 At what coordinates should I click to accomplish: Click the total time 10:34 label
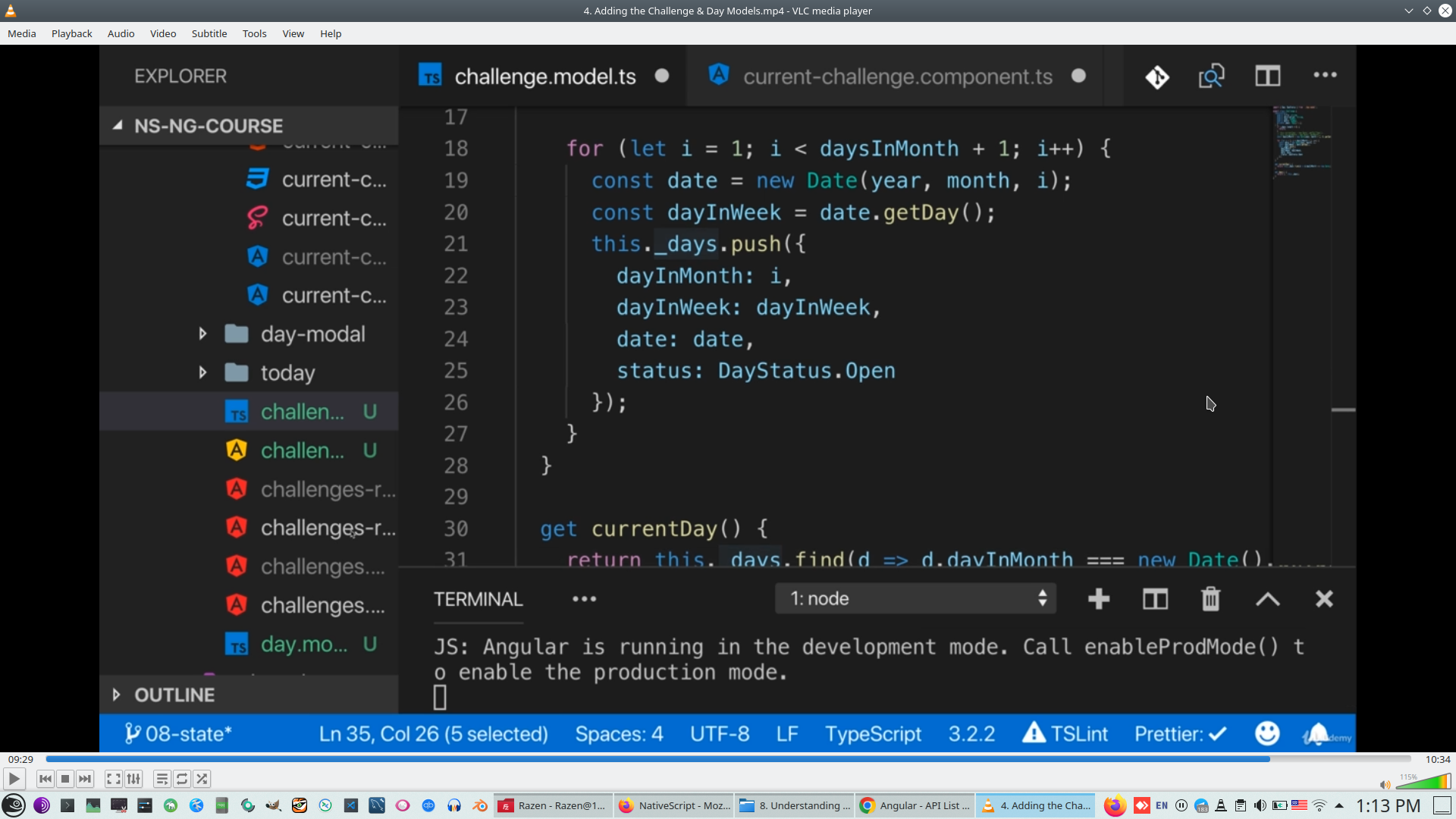click(1437, 759)
